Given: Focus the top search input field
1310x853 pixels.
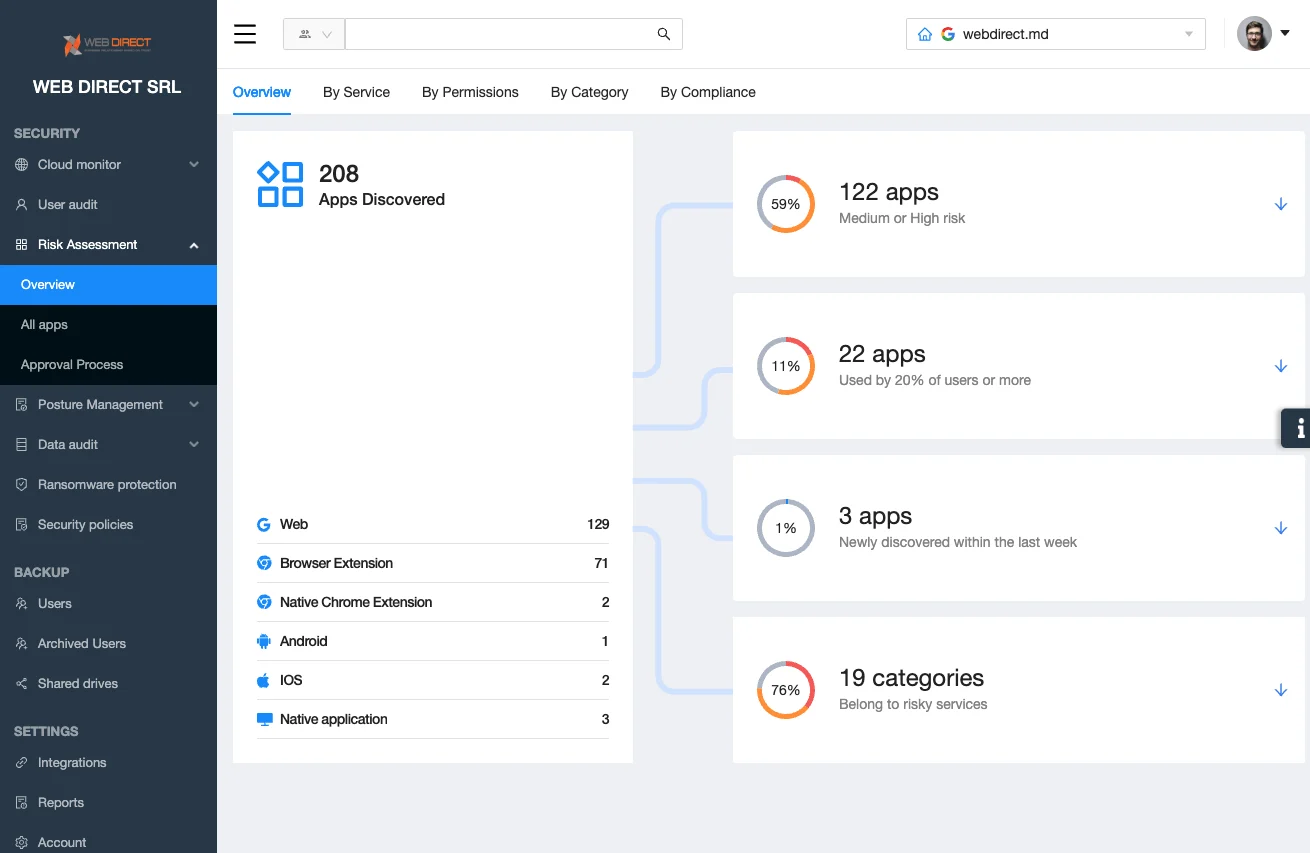Looking at the screenshot, I should tap(500, 34).
